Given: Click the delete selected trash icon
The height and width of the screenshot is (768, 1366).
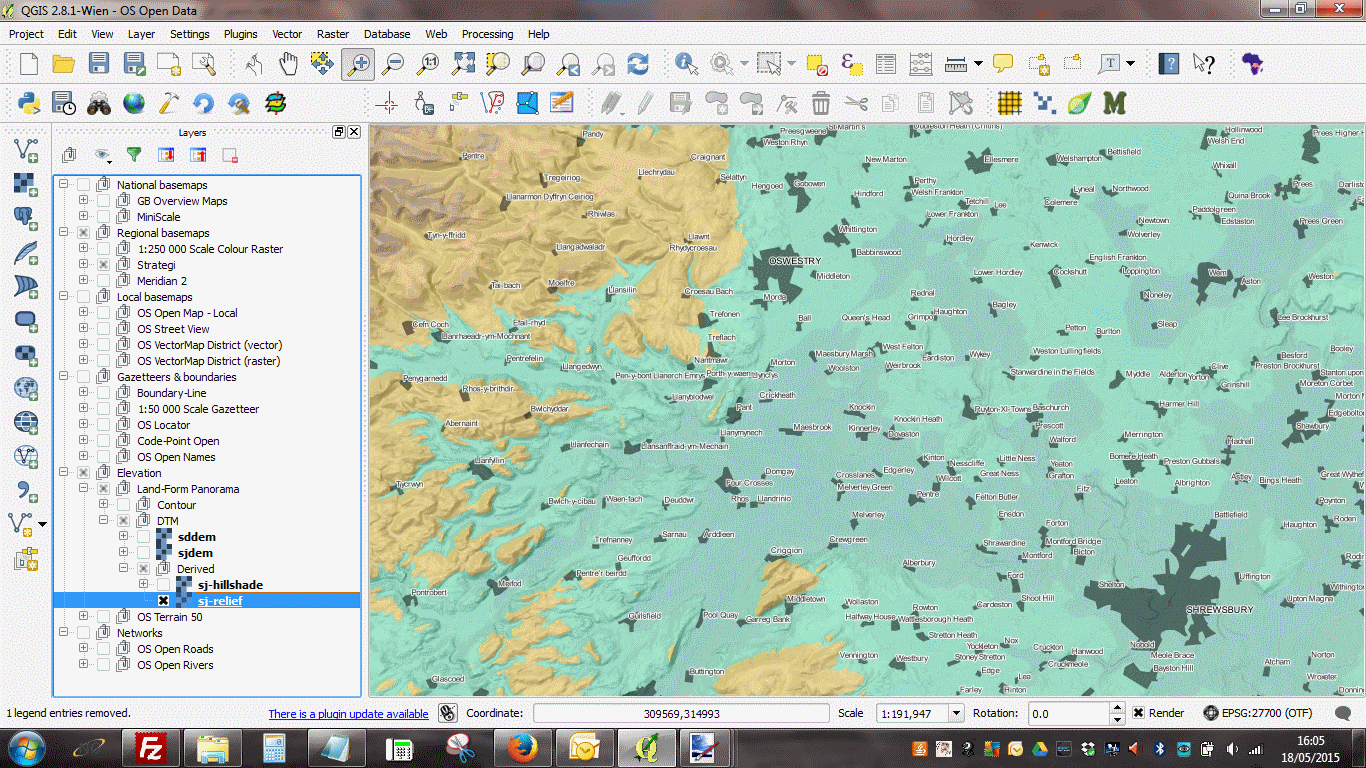Looking at the screenshot, I should pos(820,102).
